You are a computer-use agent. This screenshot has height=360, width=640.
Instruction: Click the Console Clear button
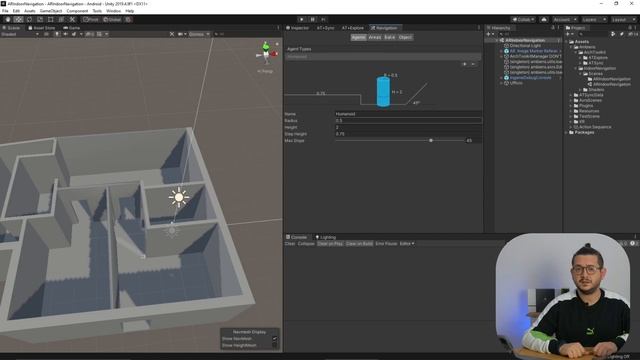[290, 244]
